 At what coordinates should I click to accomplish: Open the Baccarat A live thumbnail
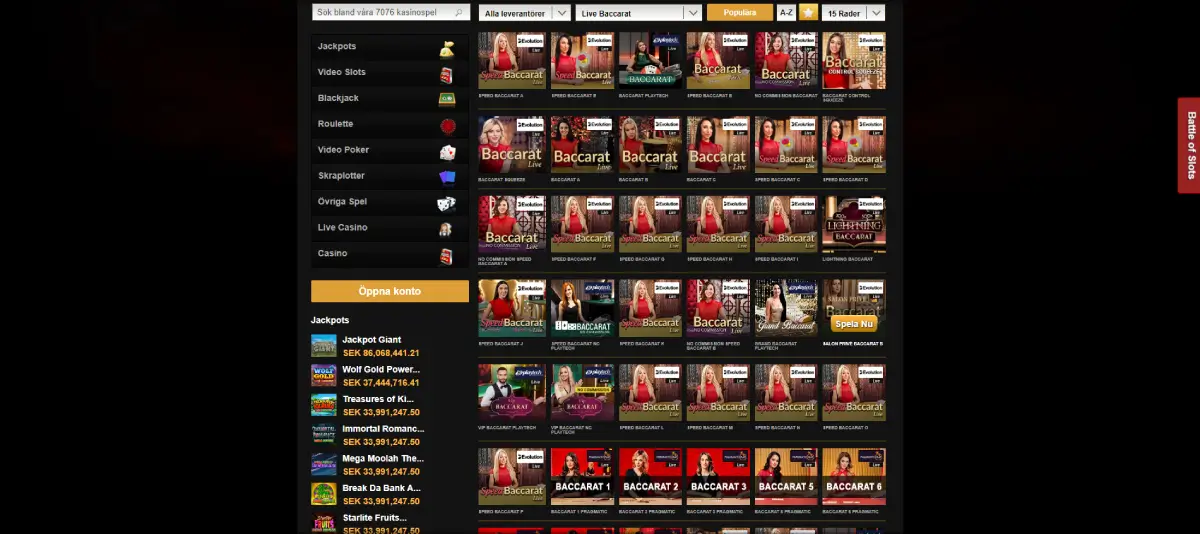[x=582, y=145]
